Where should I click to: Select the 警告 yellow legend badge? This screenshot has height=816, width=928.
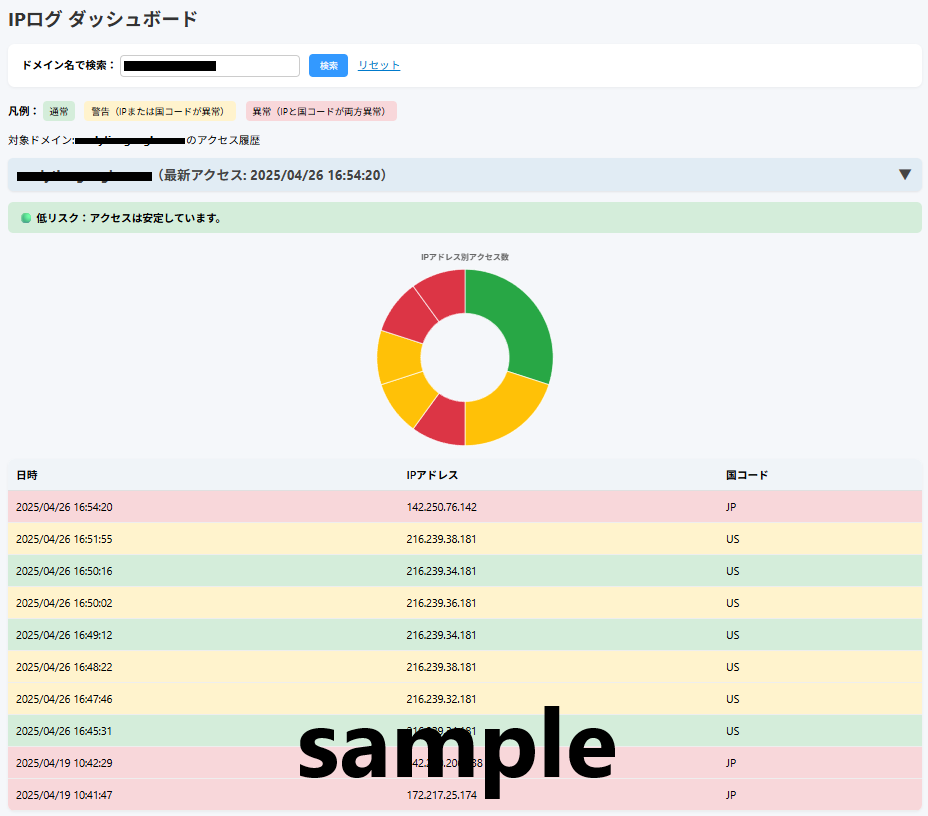tap(159, 112)
